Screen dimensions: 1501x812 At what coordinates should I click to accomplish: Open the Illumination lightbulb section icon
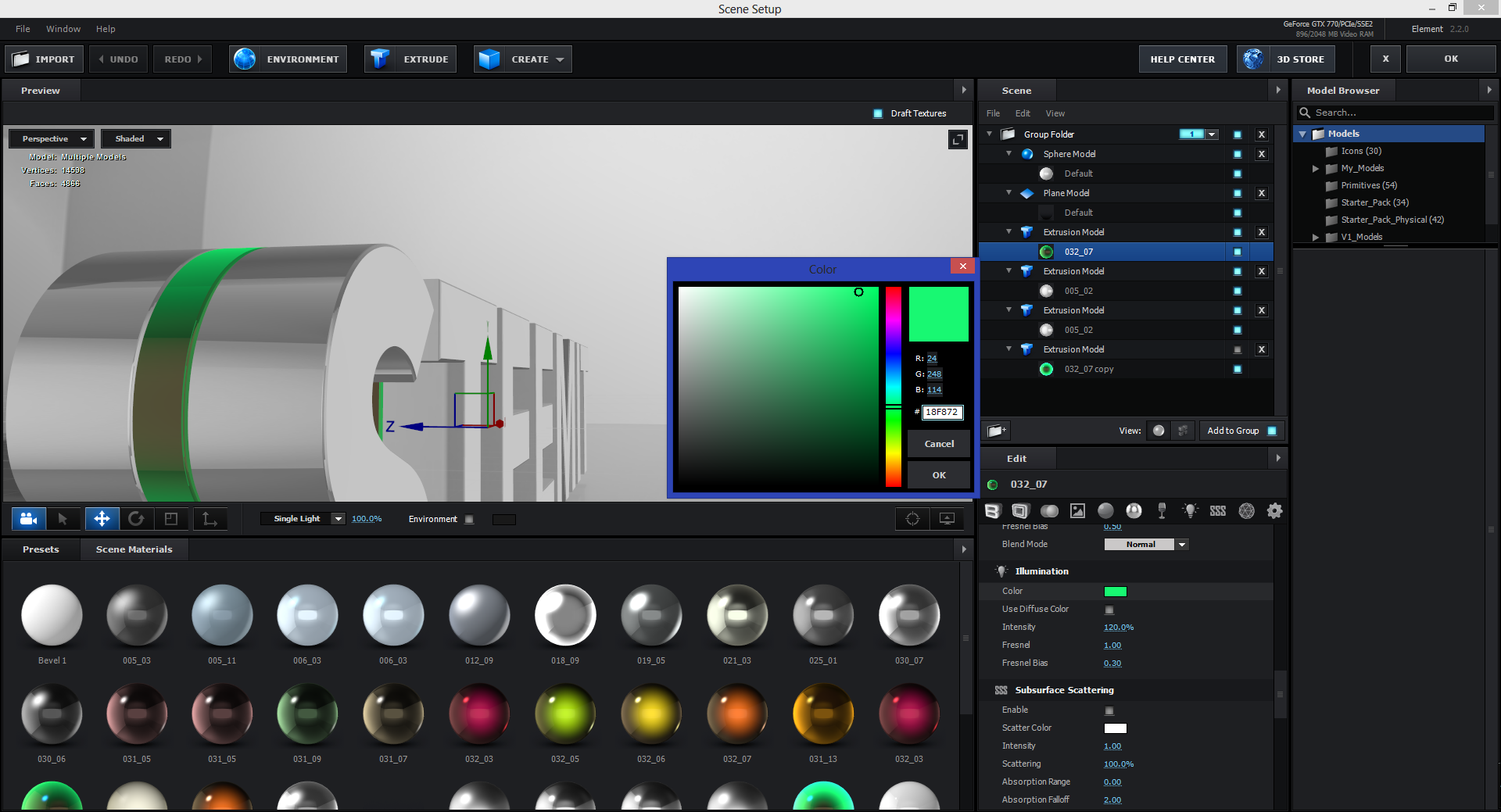coord(1190,511)
